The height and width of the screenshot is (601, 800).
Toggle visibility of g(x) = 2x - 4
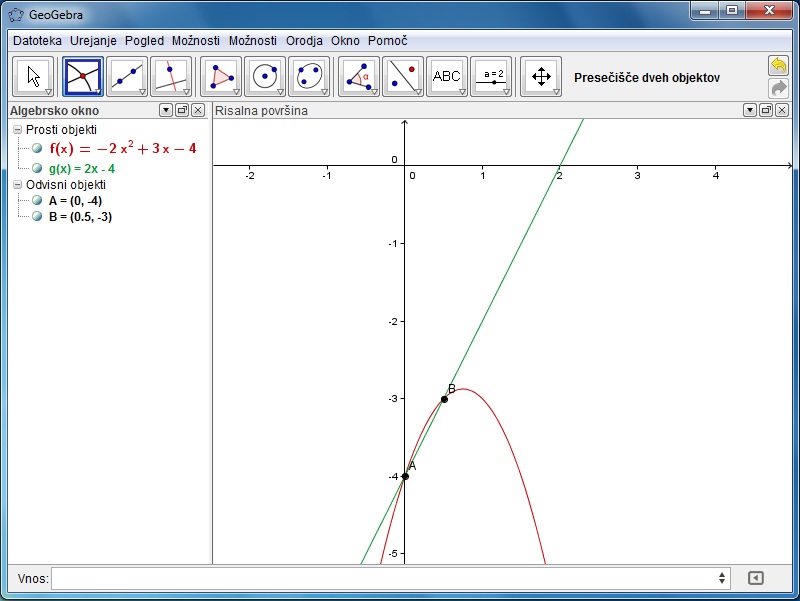click(x=38, y=168)
